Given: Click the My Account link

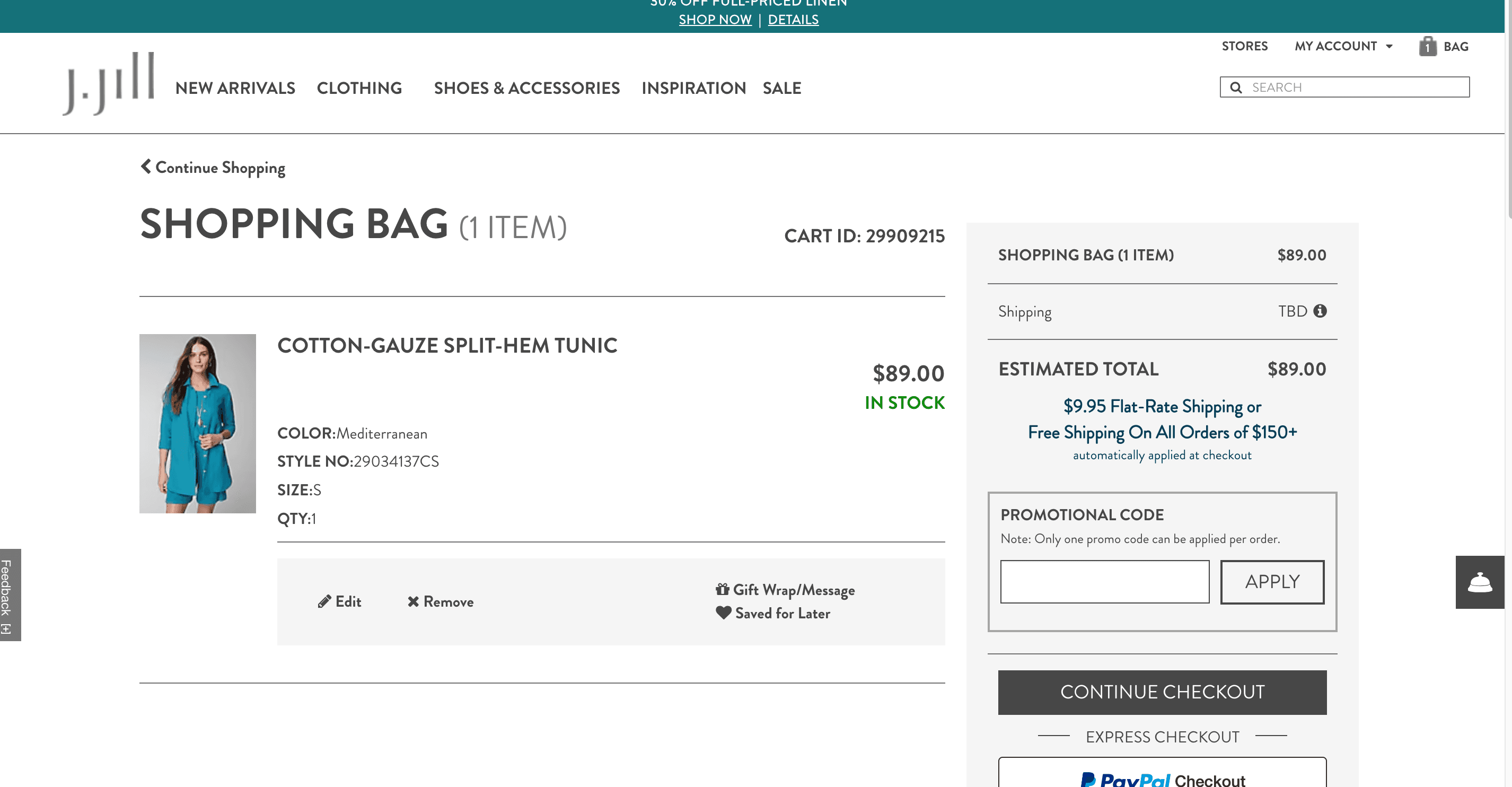Looking at the screenshot, I should [x=1335, y=46].
